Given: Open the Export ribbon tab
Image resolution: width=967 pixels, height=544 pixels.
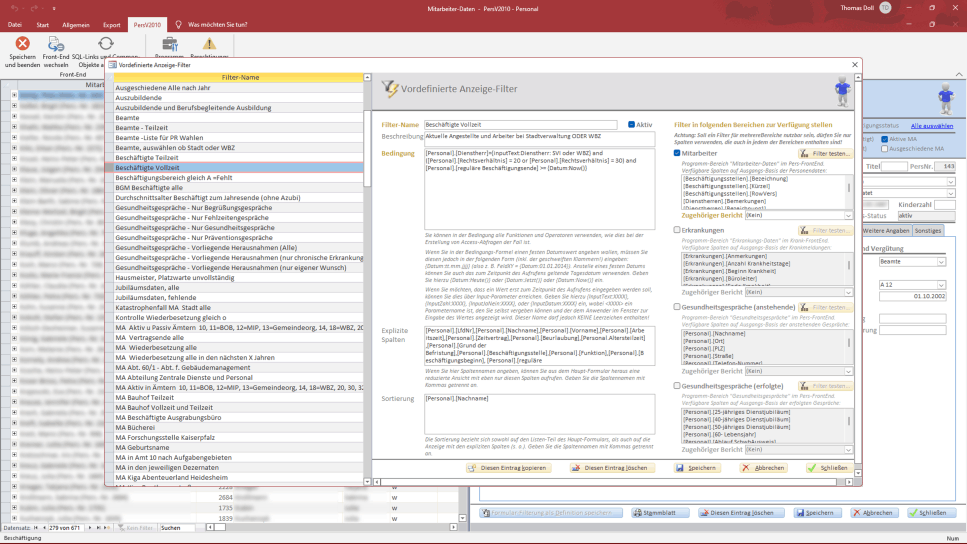Looking at the screenshot, I should pyautogui.click(x=113, y=24).
